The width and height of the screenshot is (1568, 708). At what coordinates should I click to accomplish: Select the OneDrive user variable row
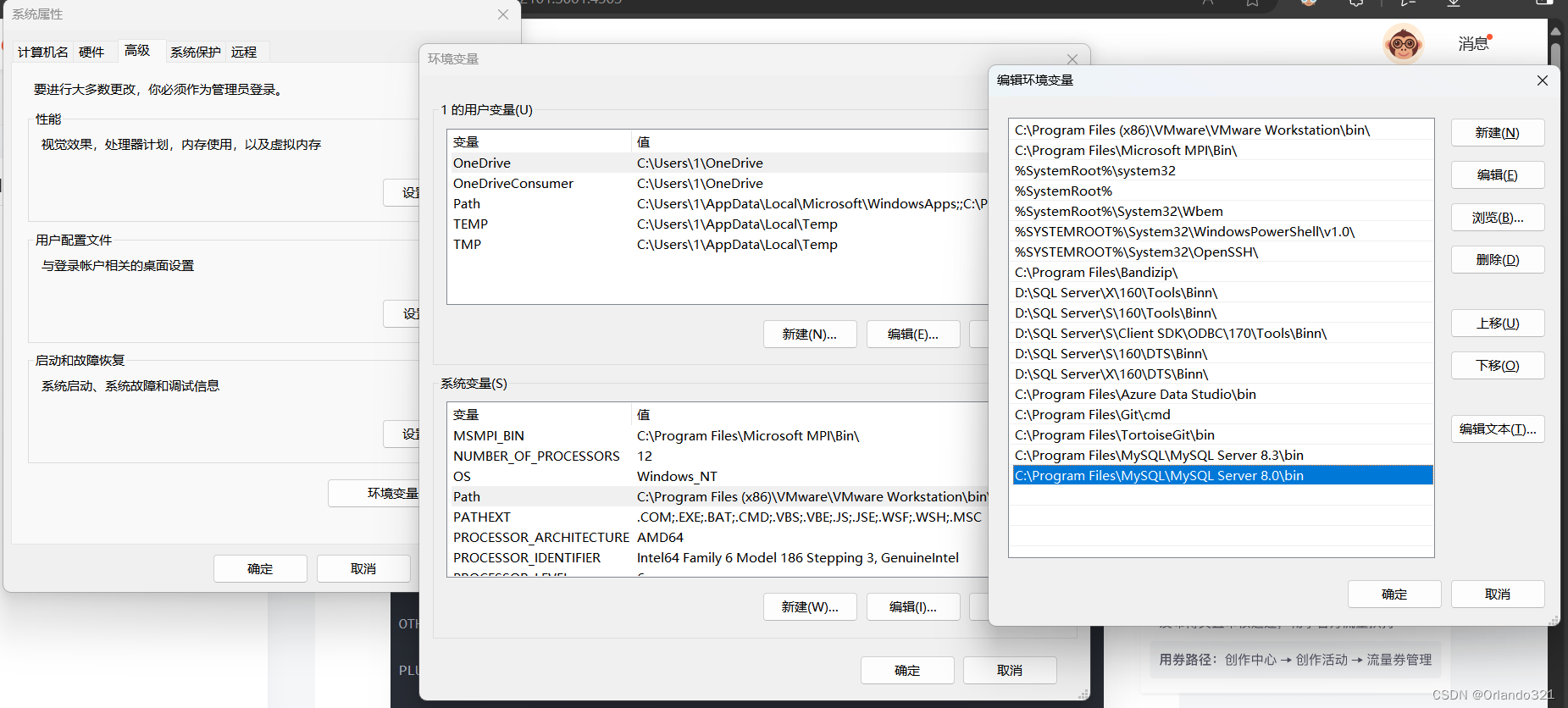718,163
